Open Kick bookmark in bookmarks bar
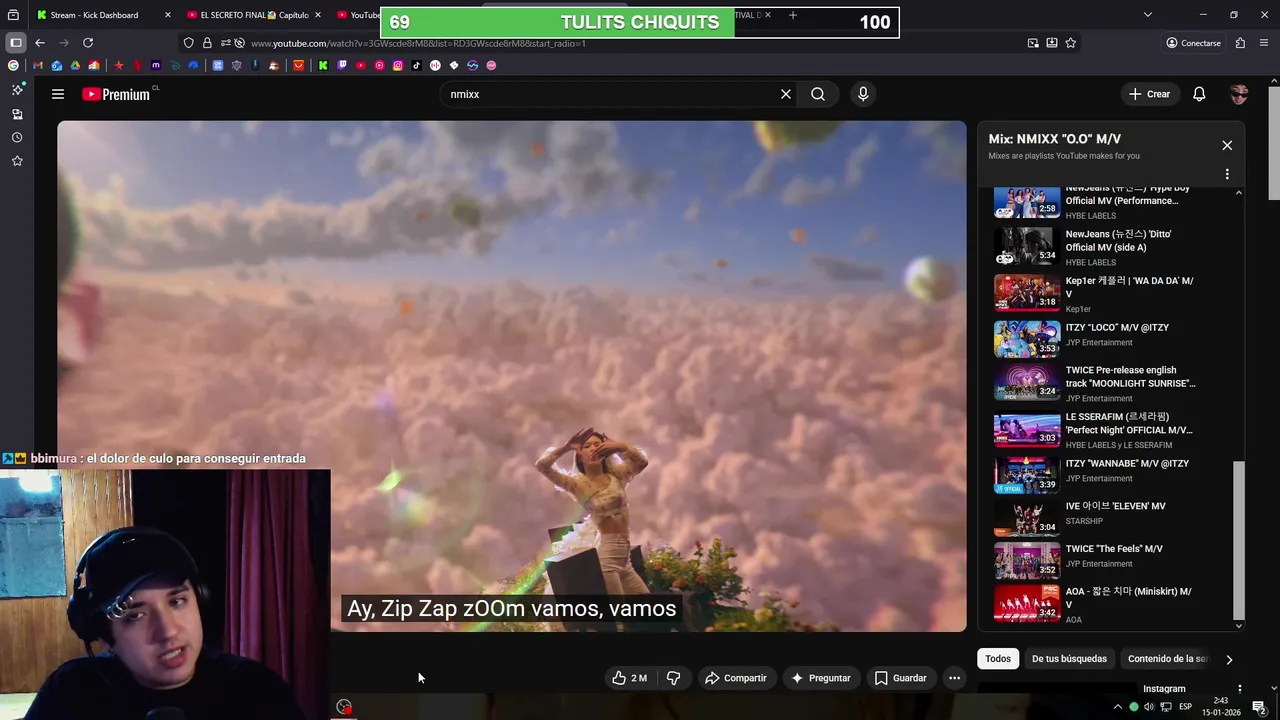The image size is (1280, 720). point(323,65)
